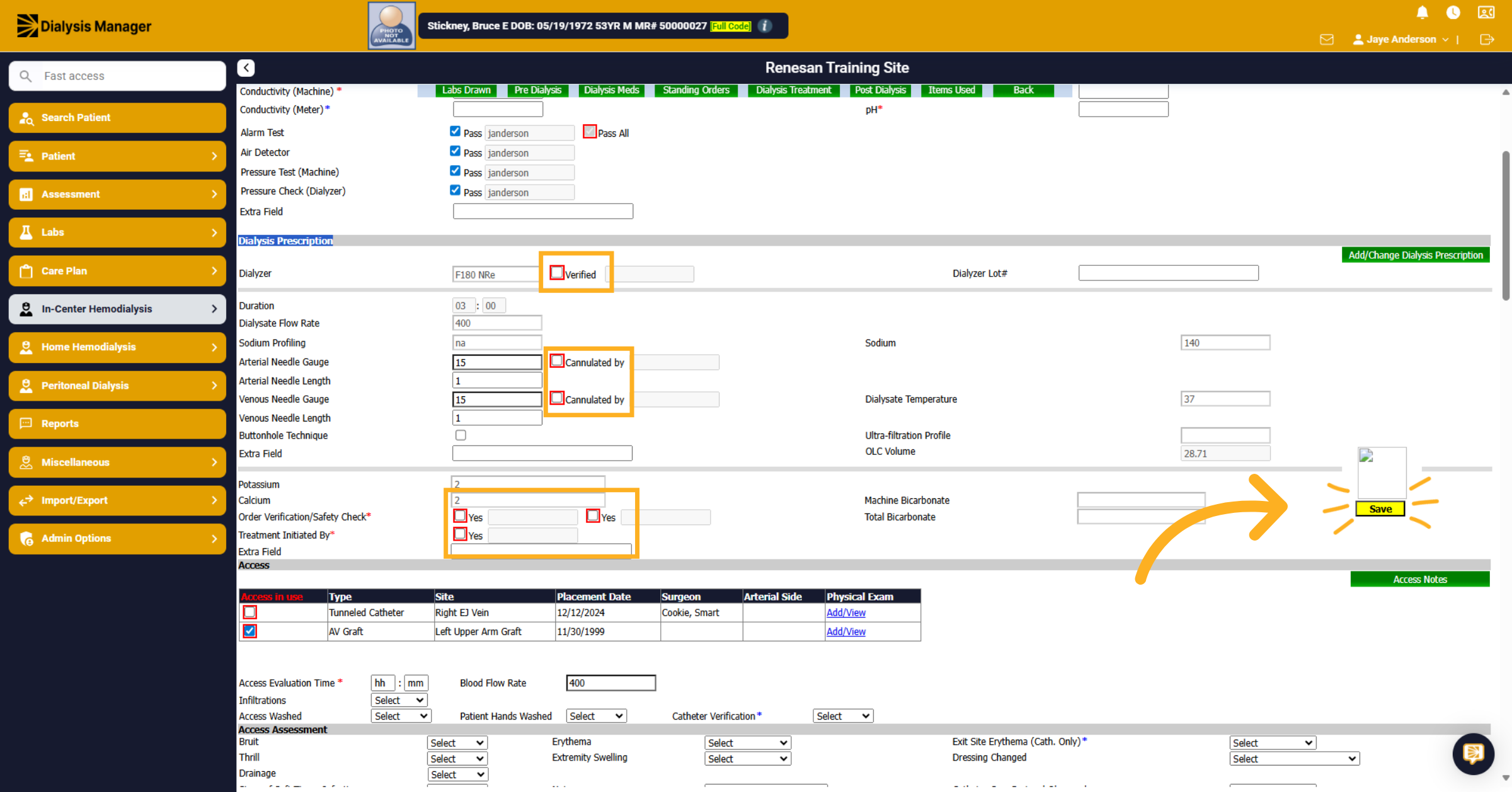Open the notifications bell icon

(1422, 13)
